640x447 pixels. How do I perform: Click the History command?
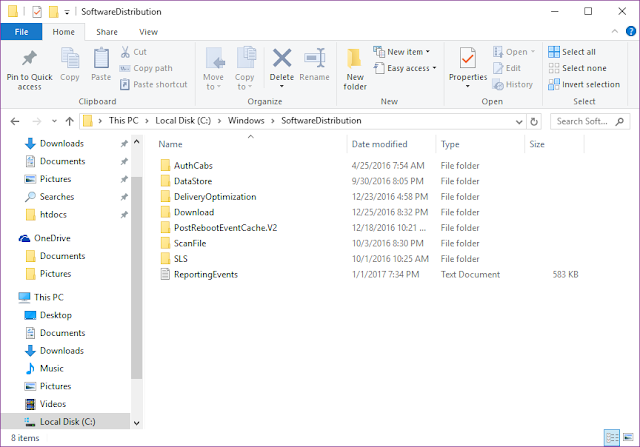(513, 85)
